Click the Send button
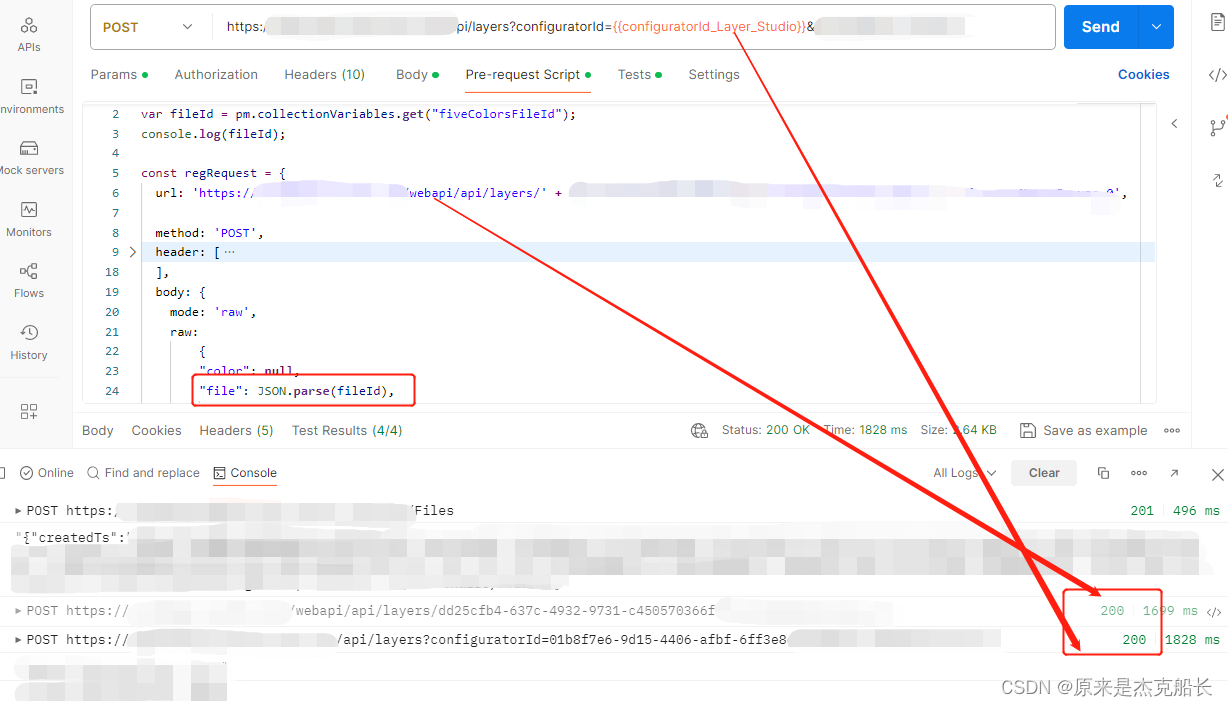Screen dimensions: 1228x707 (1100, 27)
